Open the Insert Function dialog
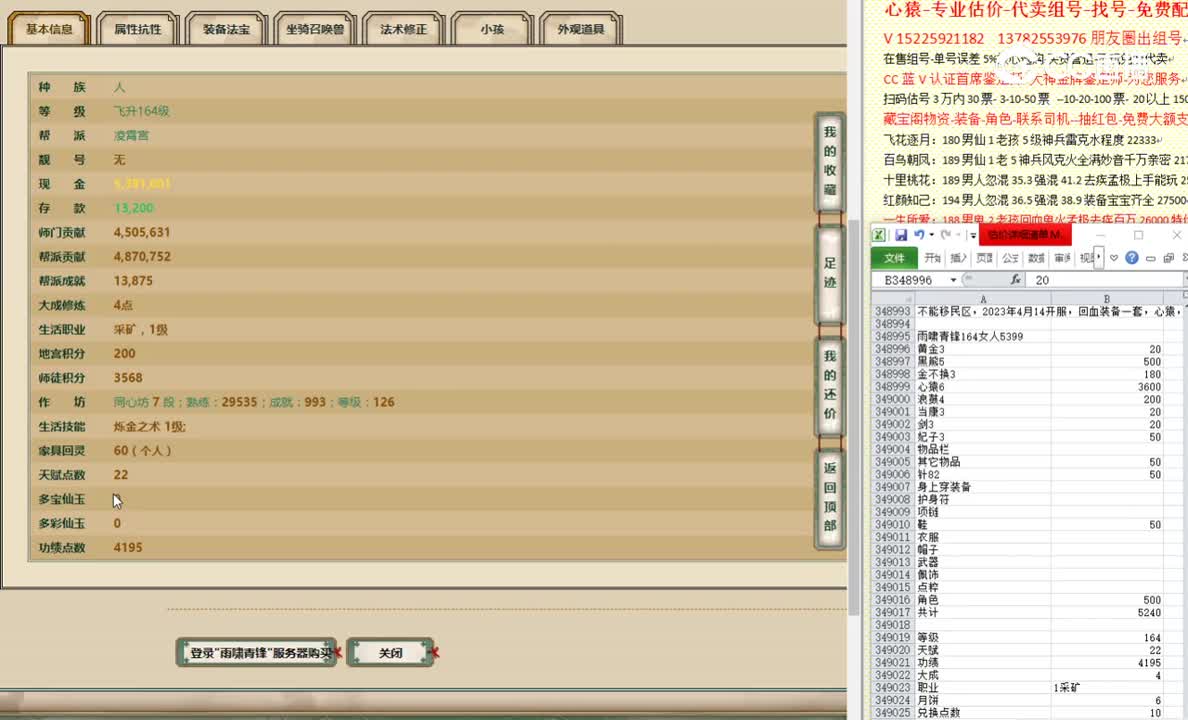The height and width of the screenshot is (720, 1188). (x=1016, y=279)
